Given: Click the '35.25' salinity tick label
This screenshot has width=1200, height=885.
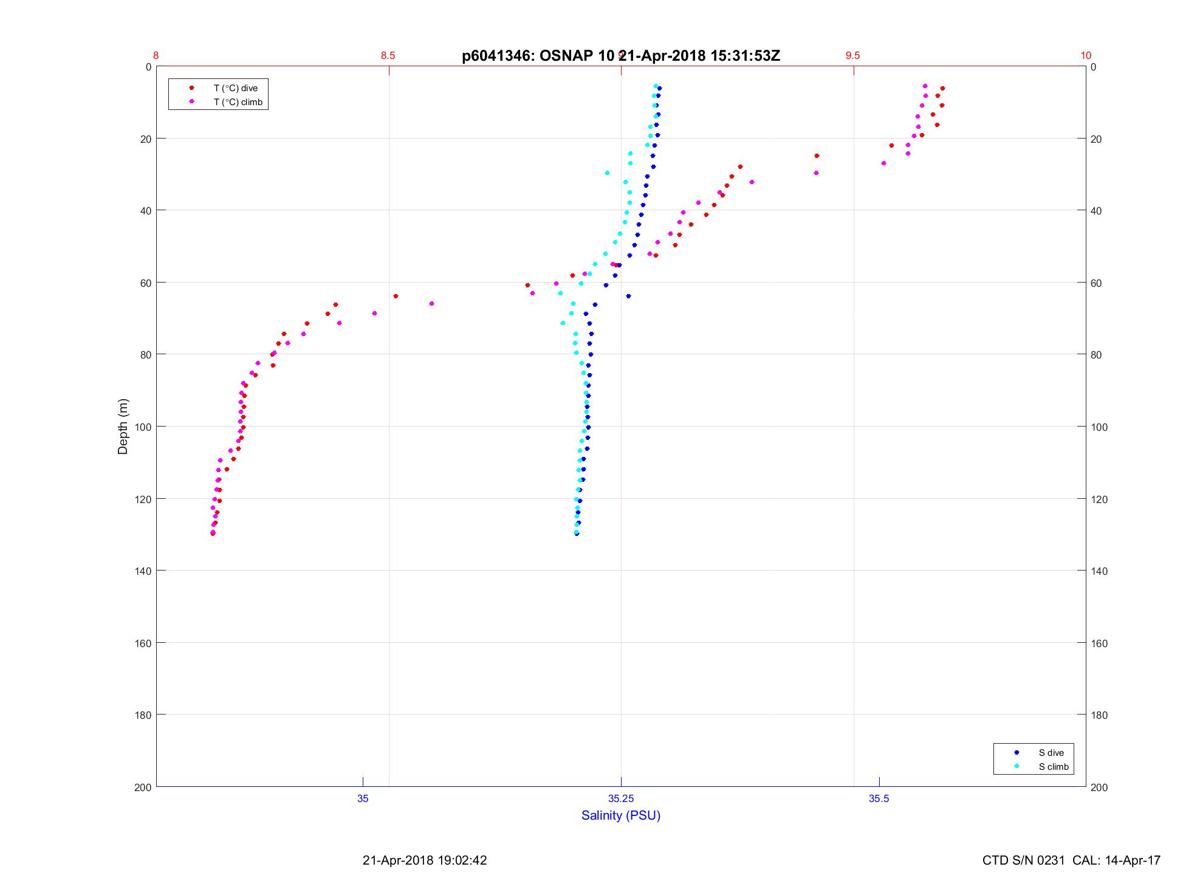Looking at the screenshot, I should 621,798.
